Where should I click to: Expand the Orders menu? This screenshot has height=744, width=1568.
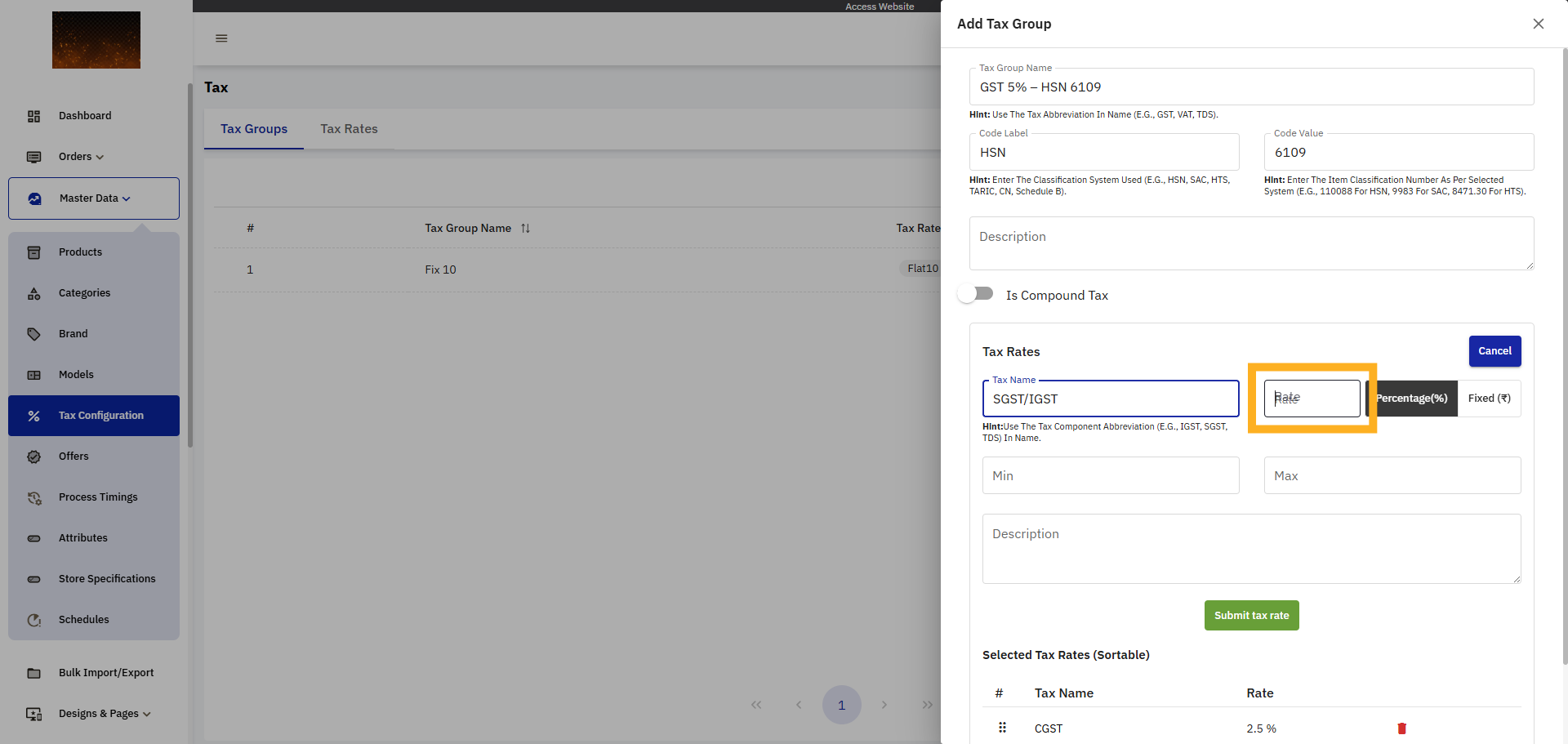(x=81, y=157)
